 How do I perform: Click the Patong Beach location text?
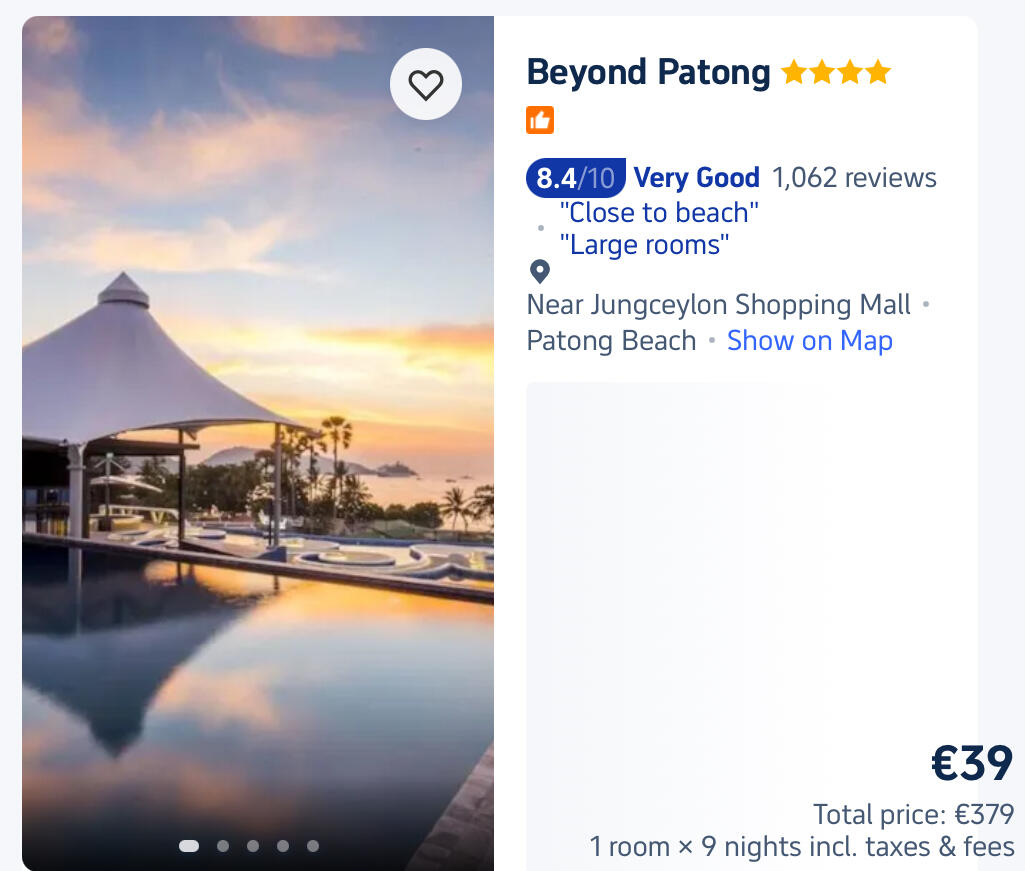click(x=611, y=340)
